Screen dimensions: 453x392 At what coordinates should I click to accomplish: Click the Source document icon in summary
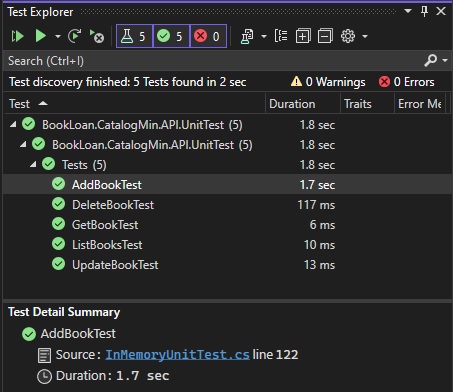44,355
